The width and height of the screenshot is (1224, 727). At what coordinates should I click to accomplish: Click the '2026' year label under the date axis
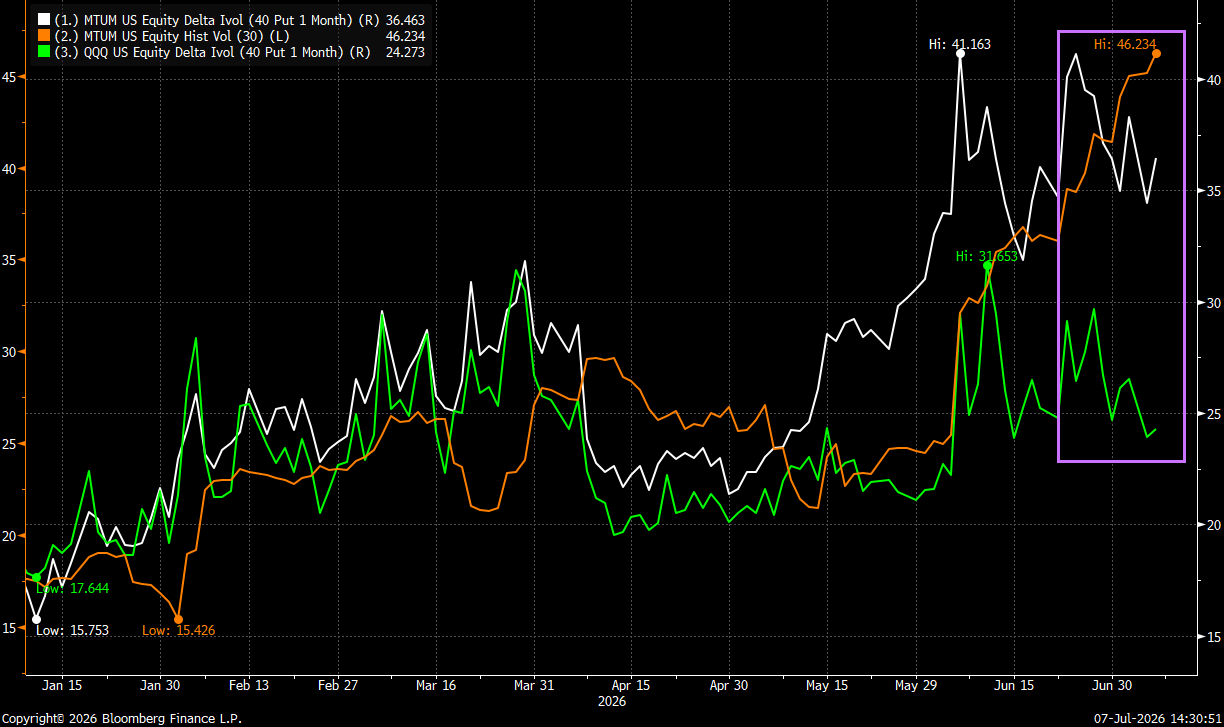[x=612, y=702]
